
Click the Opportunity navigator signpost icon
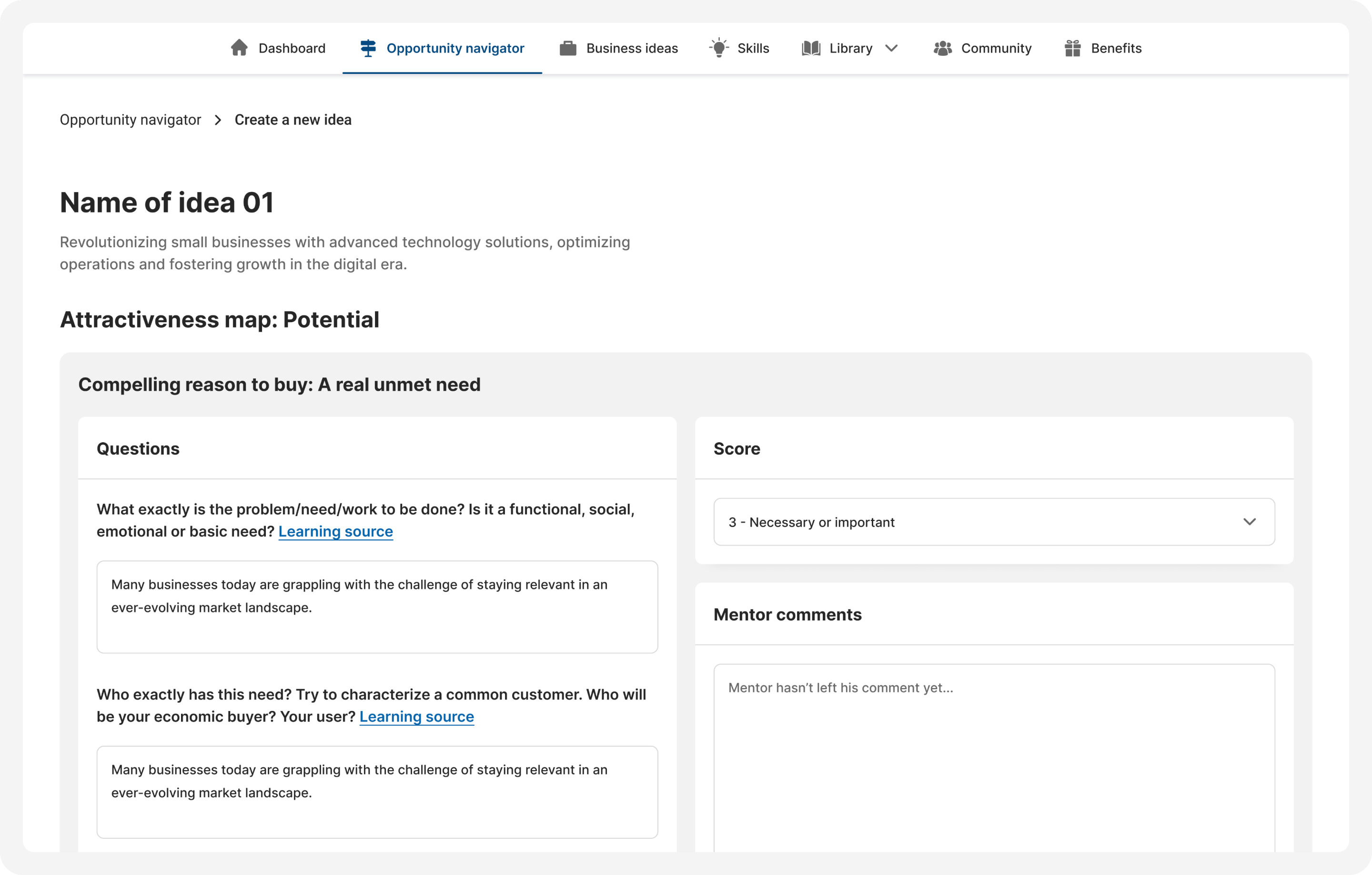pyautogui.click(x=368, y=48)
